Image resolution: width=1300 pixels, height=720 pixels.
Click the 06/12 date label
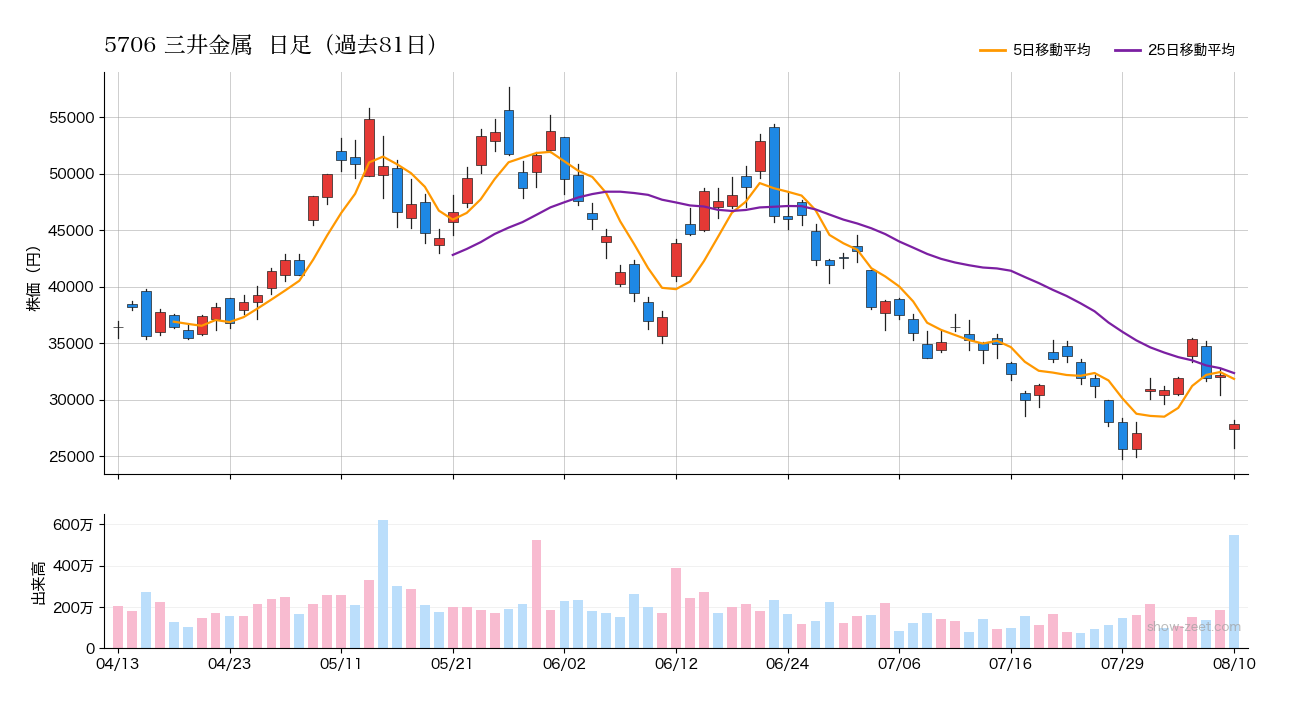click(x=676, y=664)
